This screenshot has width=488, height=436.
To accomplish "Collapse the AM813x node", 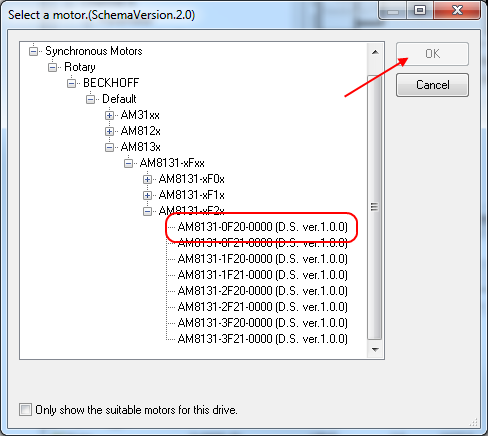I will click(109, 147).
